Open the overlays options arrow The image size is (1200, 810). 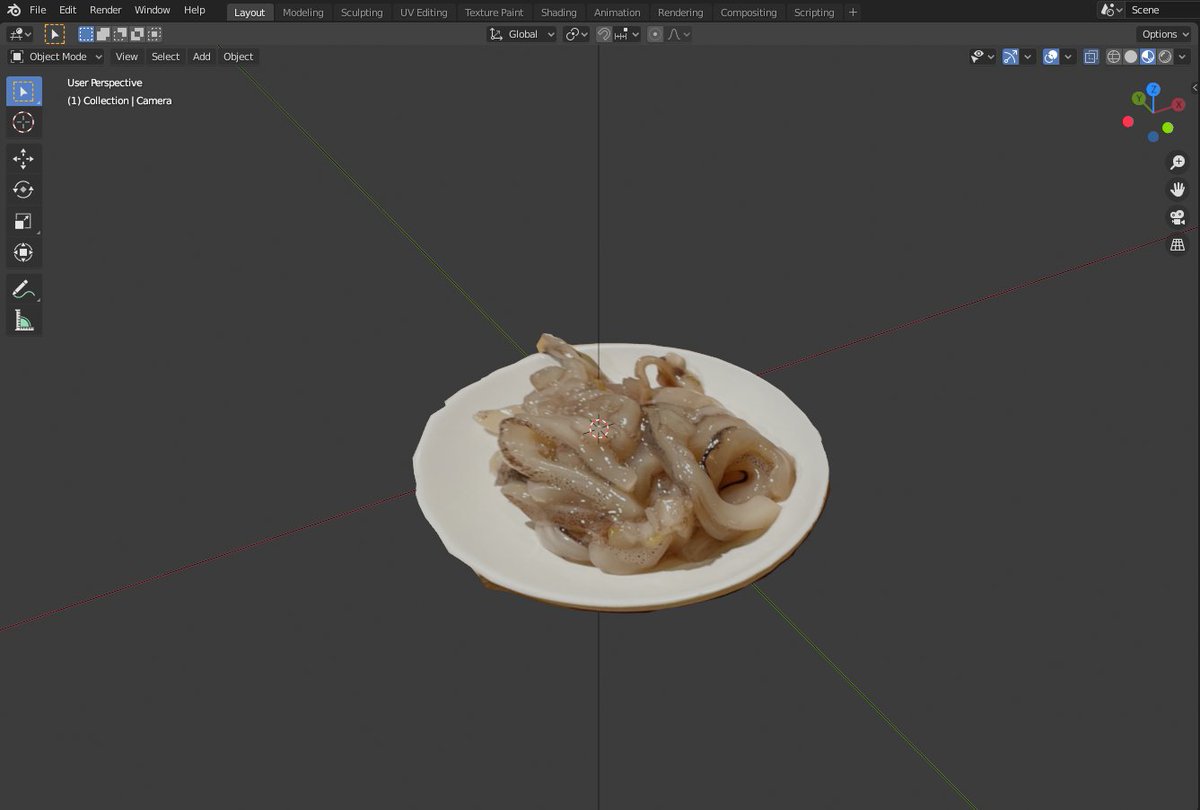tap(1068, 57)
